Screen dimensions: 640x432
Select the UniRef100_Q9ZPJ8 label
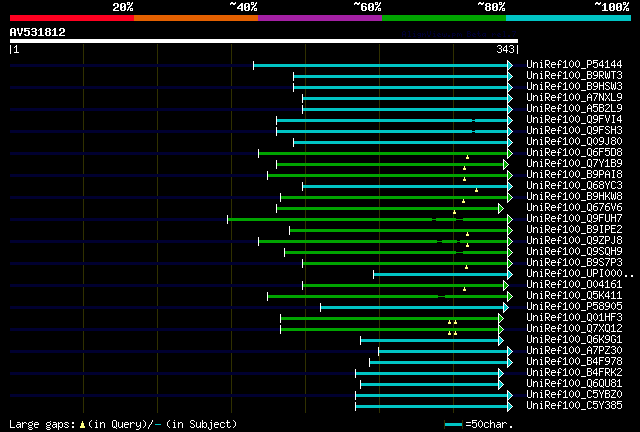pyautogui.click(x=574, y=240)
